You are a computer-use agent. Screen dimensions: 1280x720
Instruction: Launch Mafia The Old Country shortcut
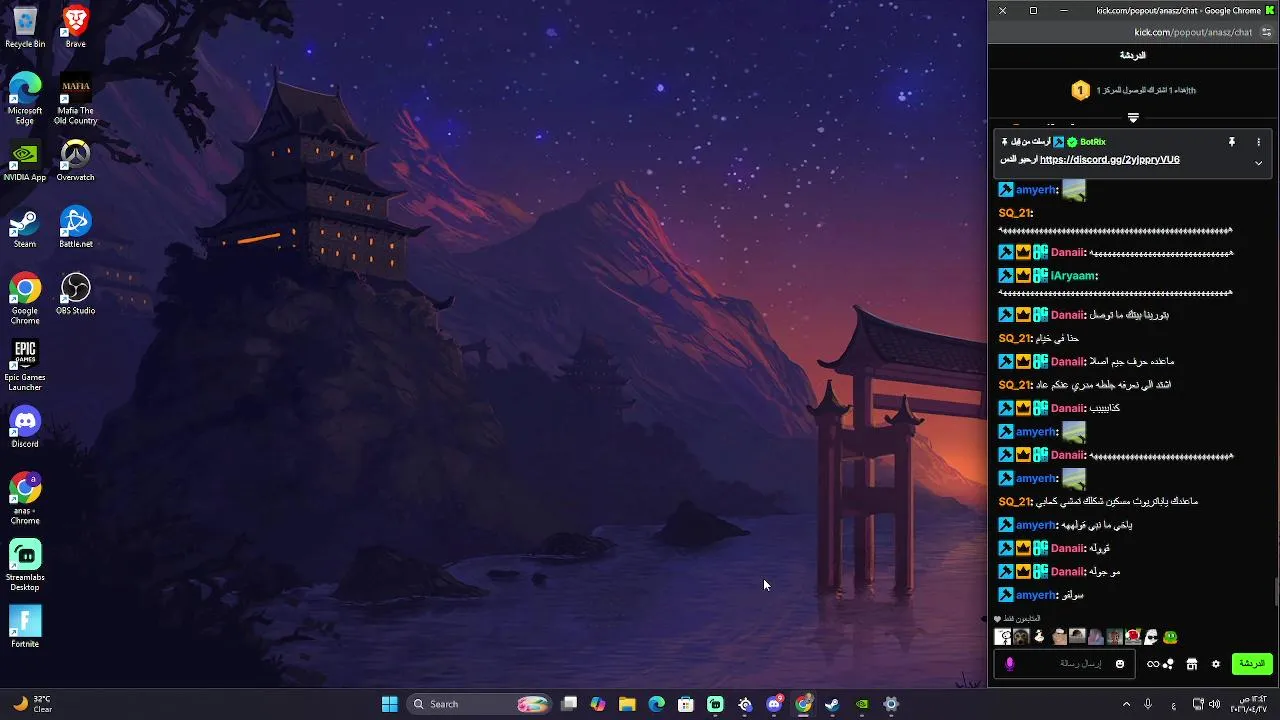click(x=75, y=98)
